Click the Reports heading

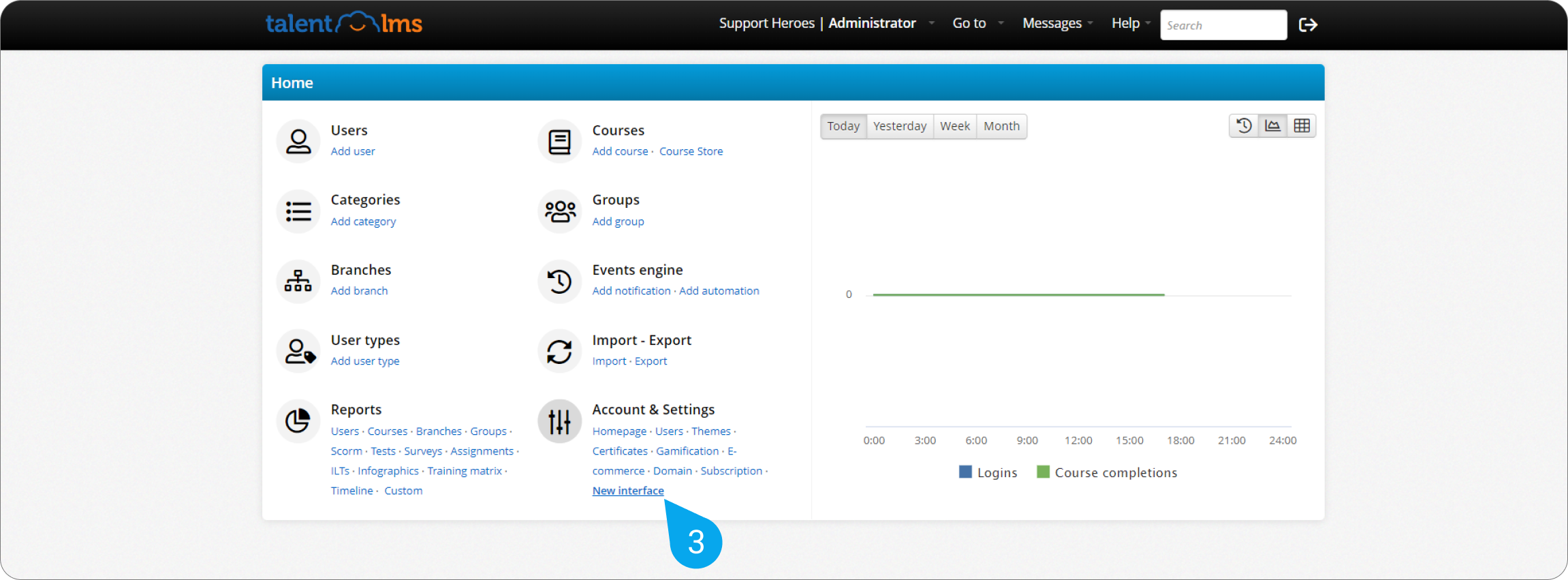tap(356, 410)
